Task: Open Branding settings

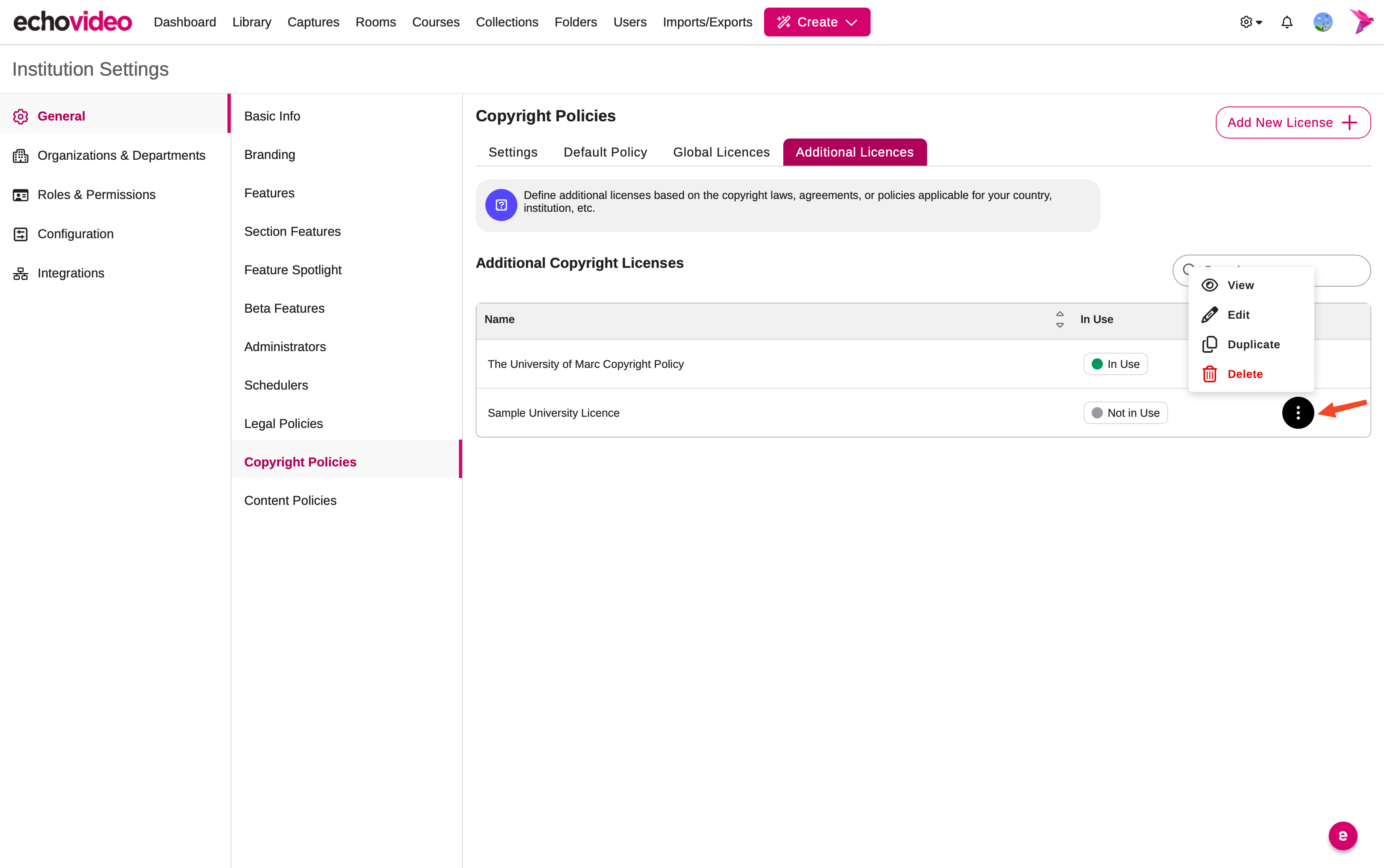Action: (346, 155)
